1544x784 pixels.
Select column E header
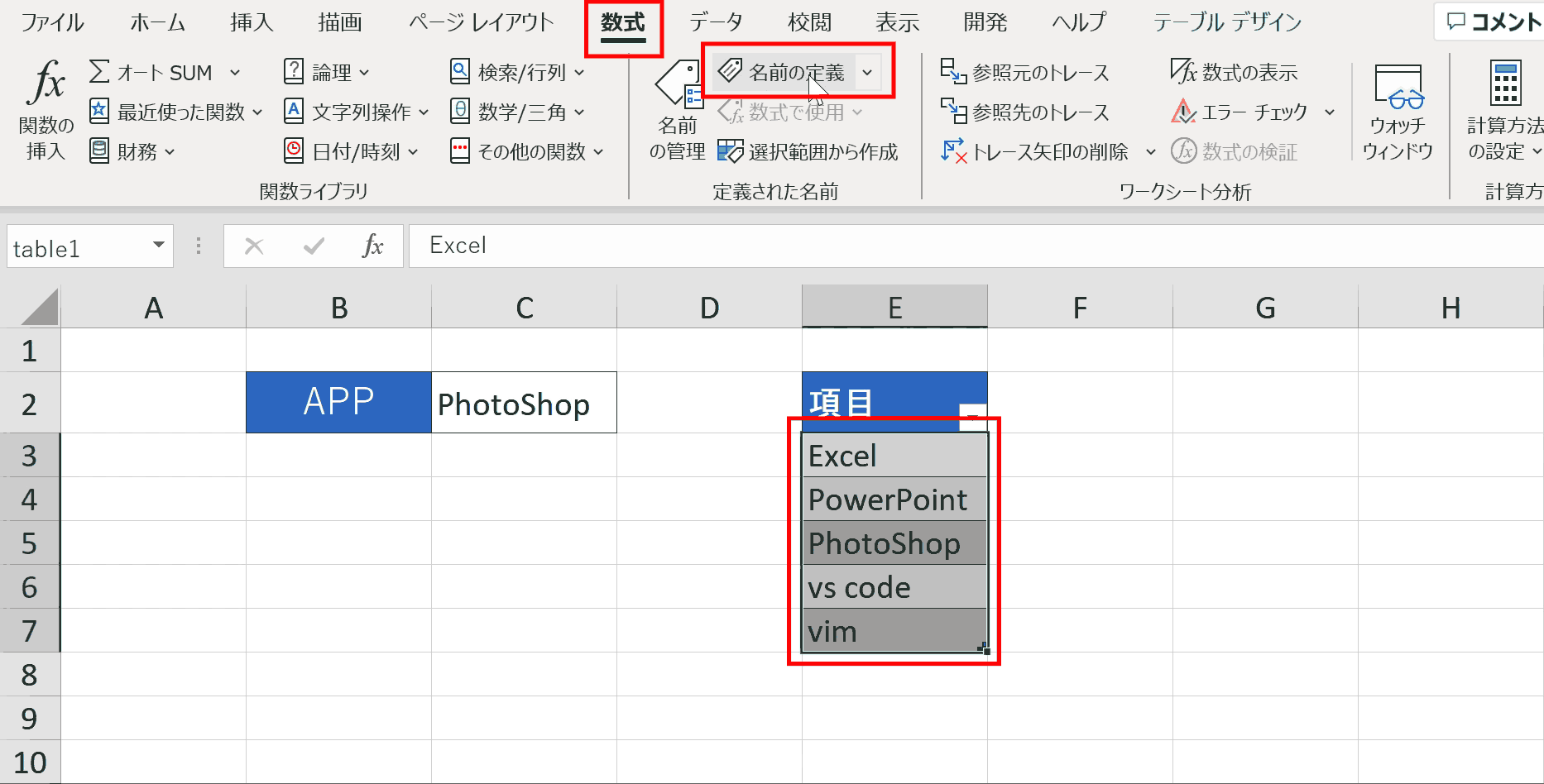coord(894,307)
